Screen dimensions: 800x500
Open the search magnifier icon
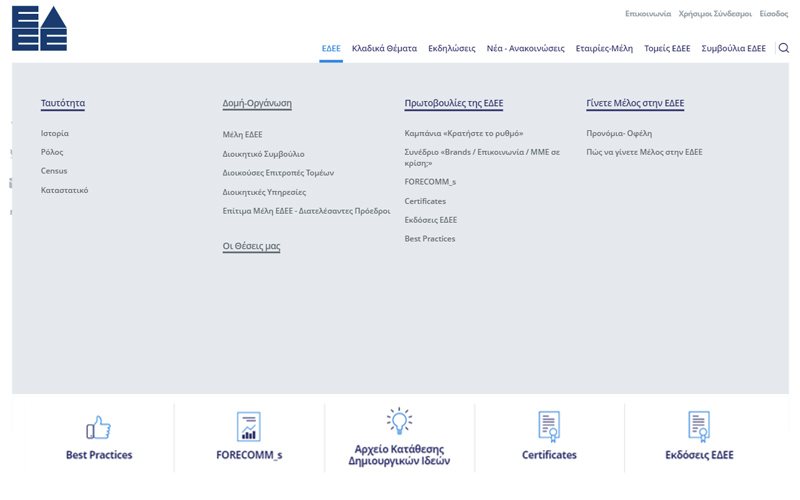click(783, 48)
